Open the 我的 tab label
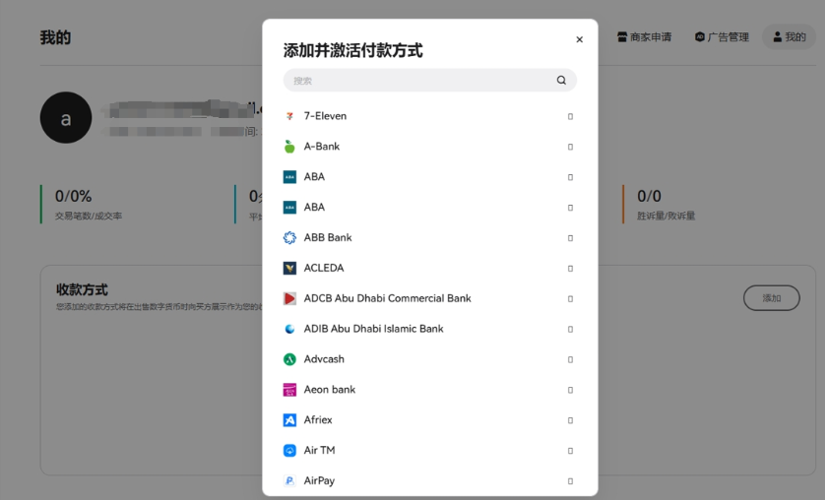This screenshot has width=825, height=500. click(x=796, y=37)
